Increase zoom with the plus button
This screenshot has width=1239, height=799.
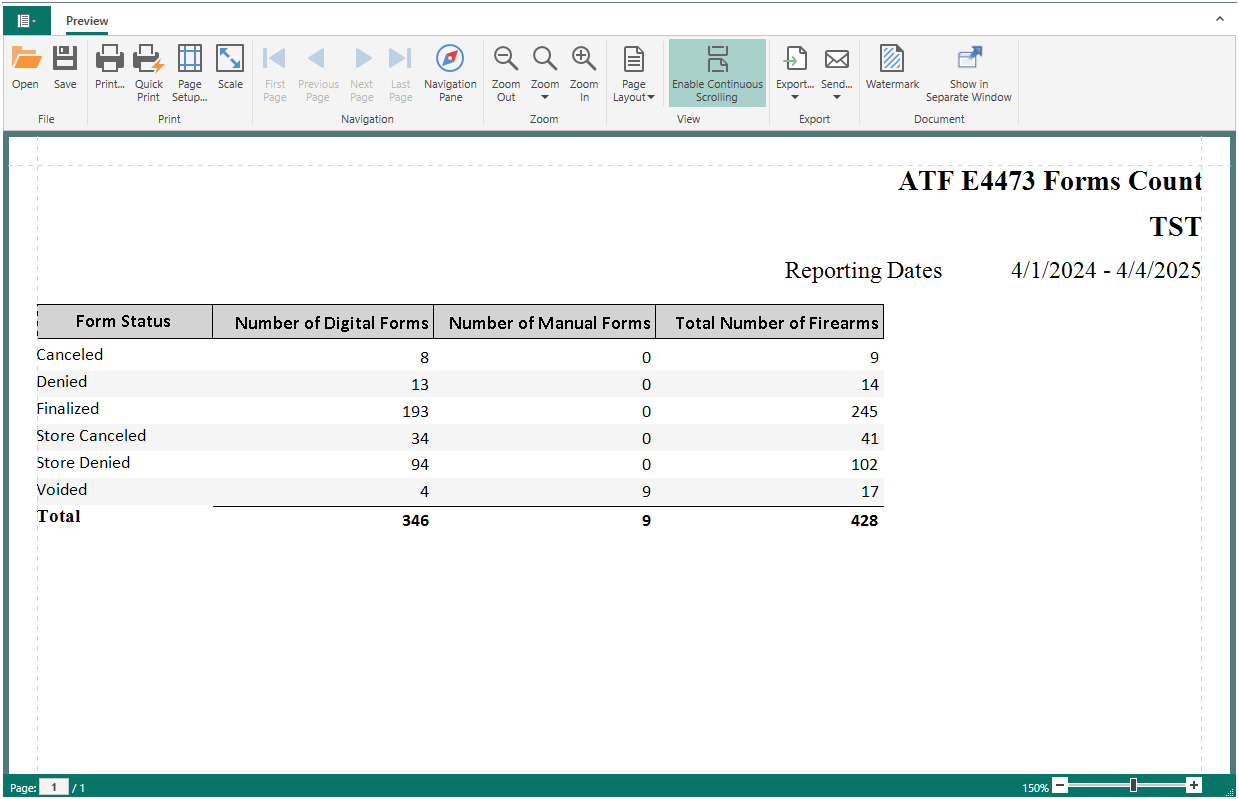point(1193,786)
